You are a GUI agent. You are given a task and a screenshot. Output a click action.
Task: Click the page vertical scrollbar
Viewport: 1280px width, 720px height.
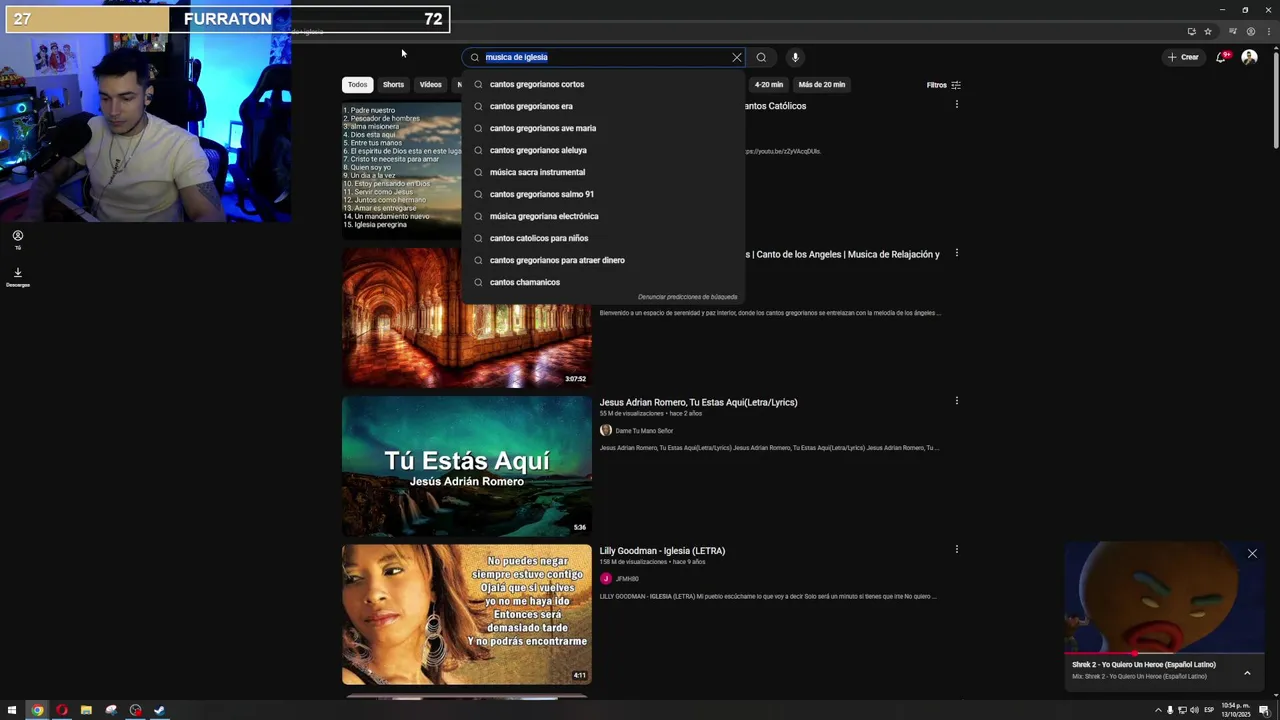[1275, 100]
